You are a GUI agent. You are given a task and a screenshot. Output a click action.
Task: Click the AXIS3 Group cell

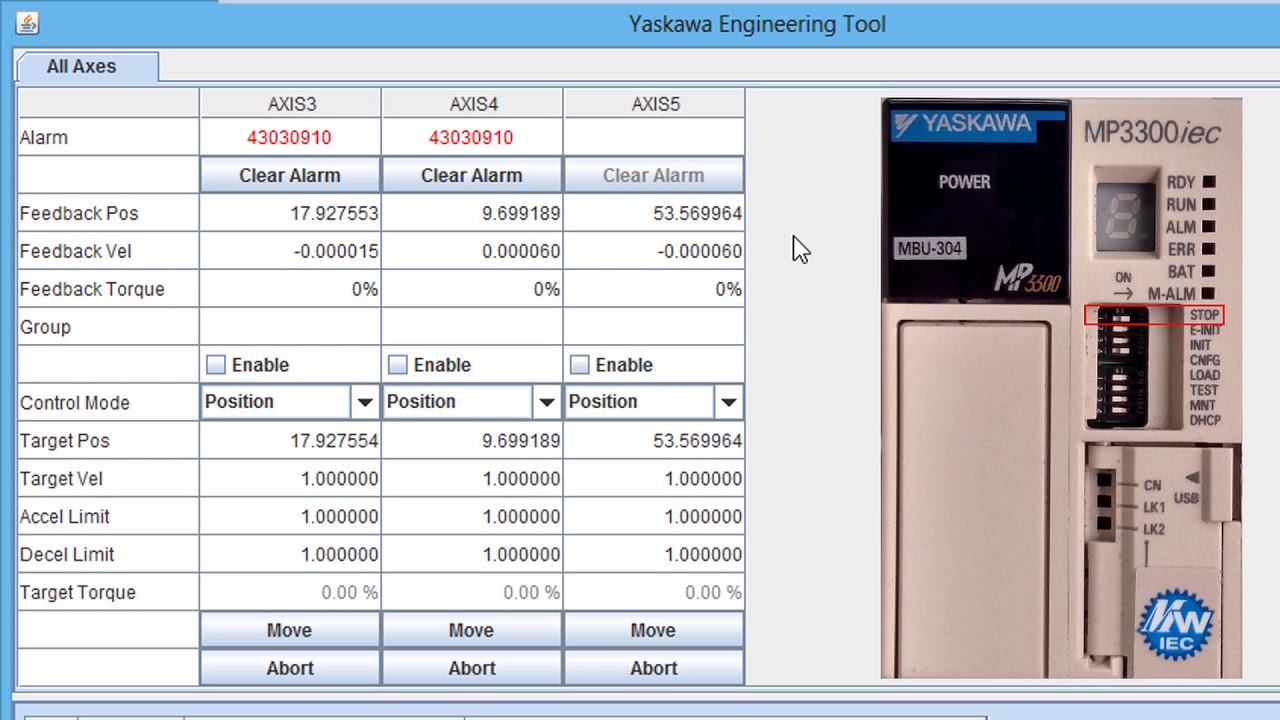point(290,327)
